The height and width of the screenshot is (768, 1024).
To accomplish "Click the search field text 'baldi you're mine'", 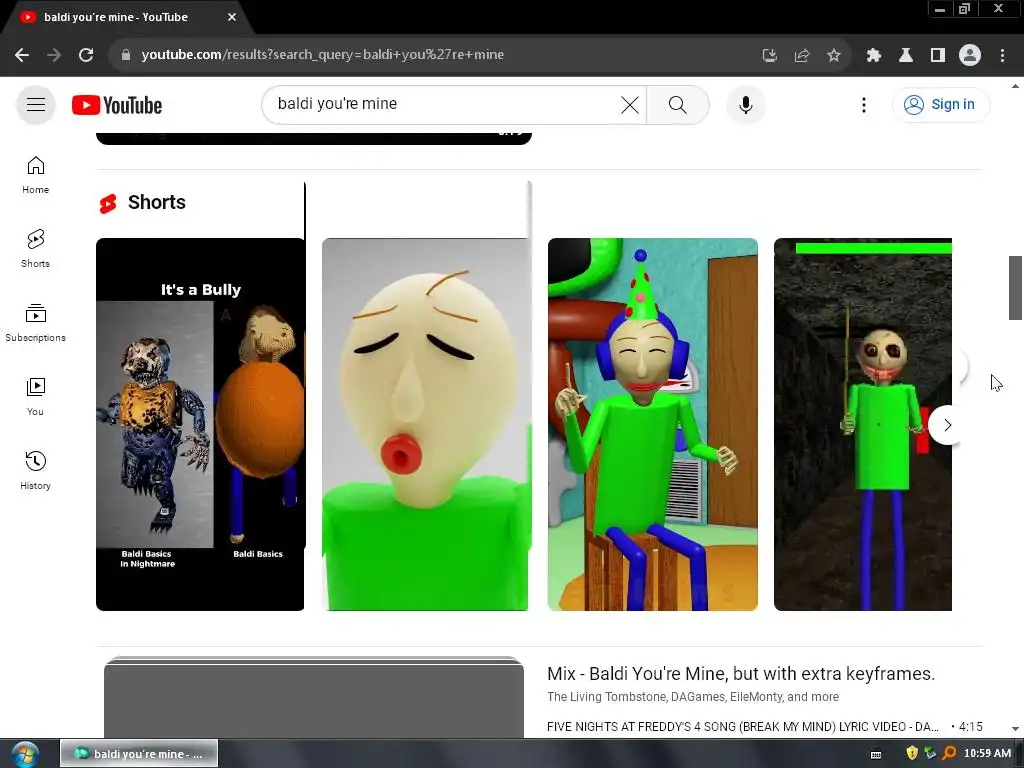I will pos(337,104).
